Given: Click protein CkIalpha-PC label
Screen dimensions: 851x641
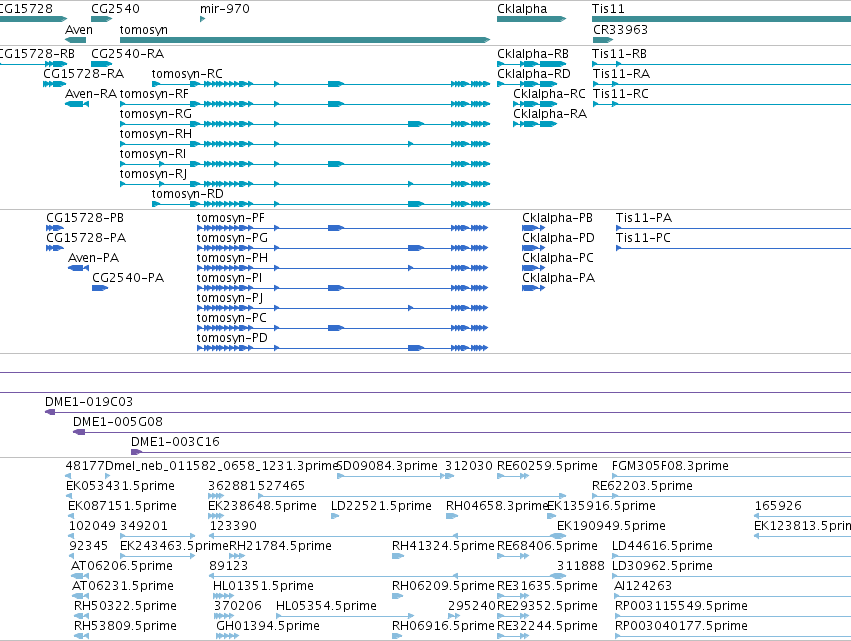Looking at the screenshot, I should pos(558,258).
